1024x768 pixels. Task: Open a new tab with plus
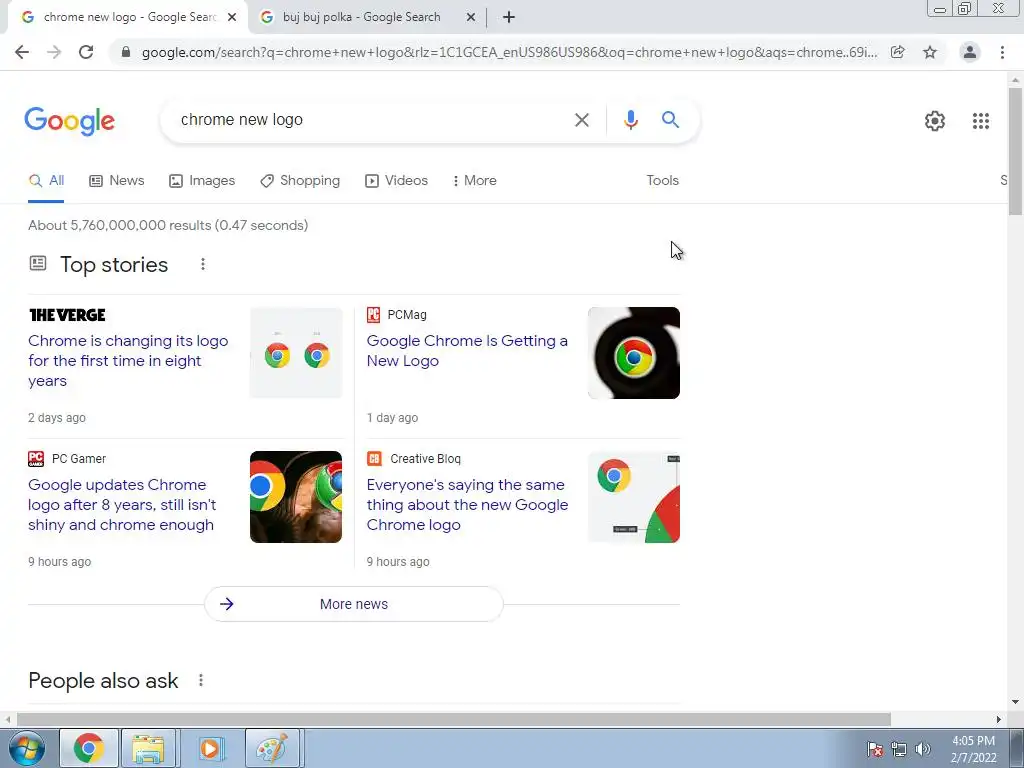point(509,17)
